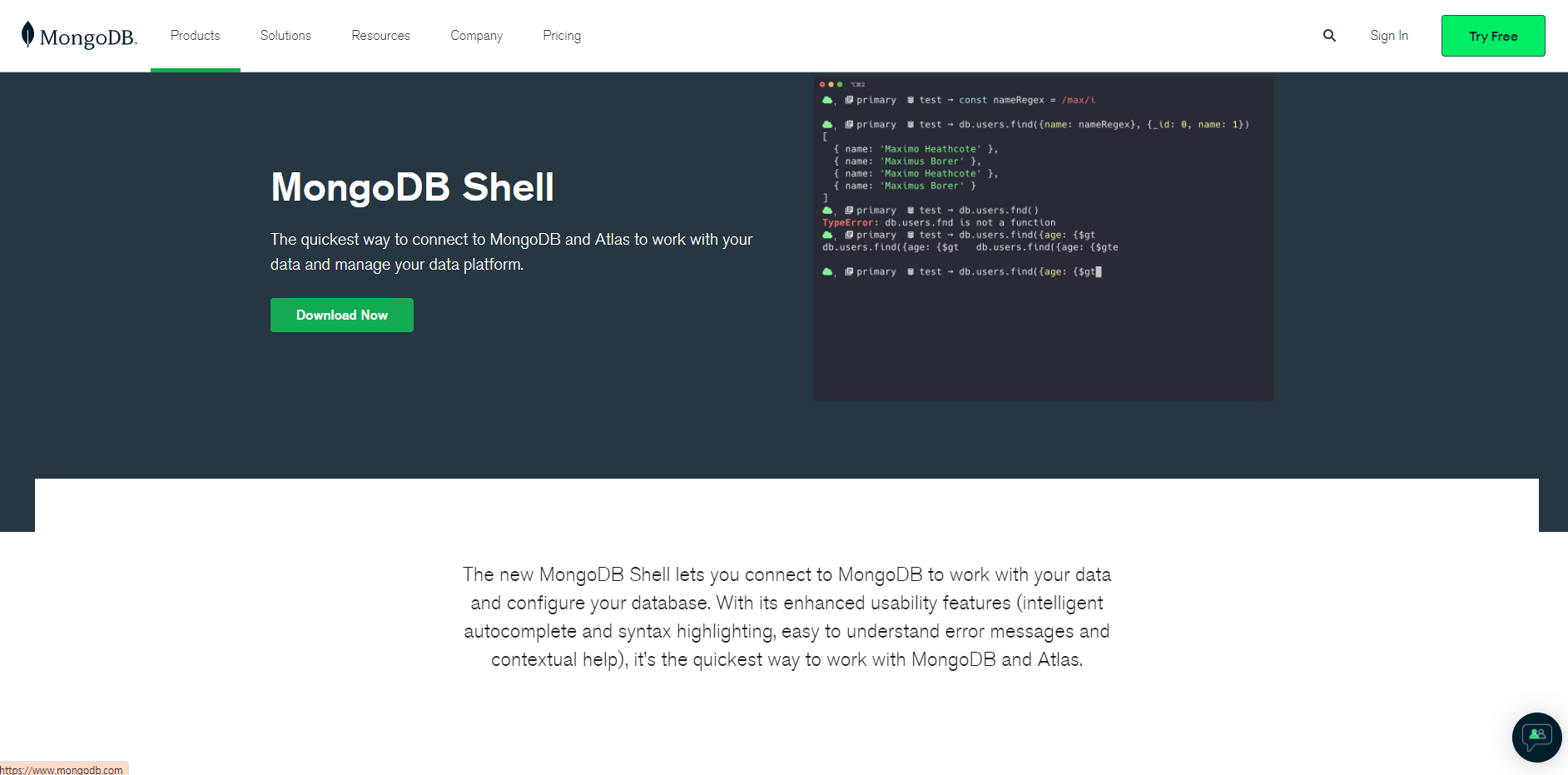Open the Solutions menu
1568x775 pixels.
coord(285,36)
